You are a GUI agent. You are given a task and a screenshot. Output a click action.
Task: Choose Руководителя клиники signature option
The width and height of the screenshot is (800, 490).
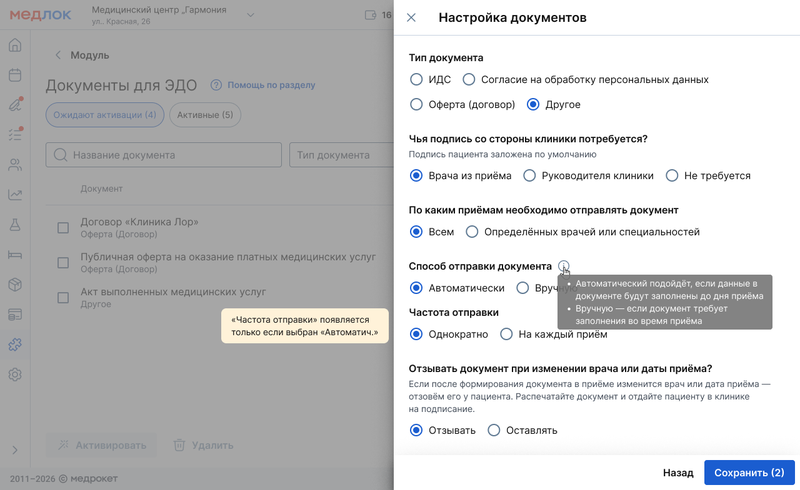click(x=588, y=176)
